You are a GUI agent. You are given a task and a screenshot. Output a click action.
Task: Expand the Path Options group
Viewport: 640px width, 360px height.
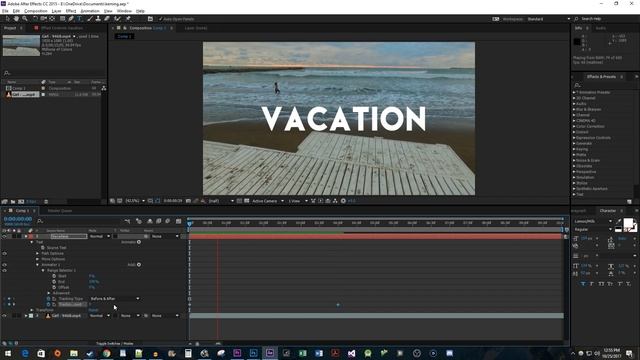click(x=38, y=253)
